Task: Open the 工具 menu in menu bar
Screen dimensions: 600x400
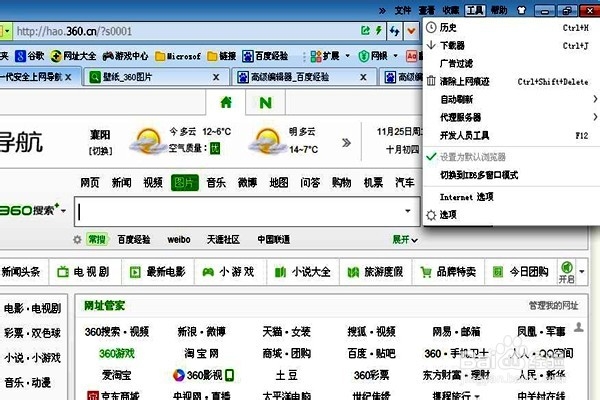Action: (475, 10)
